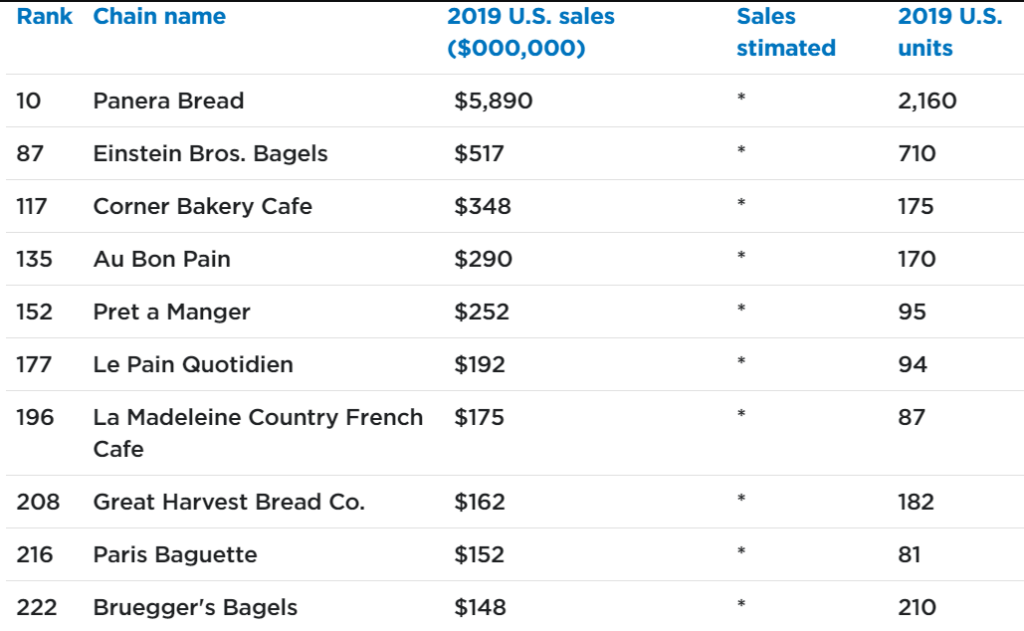Click the $5,890 sales value

pyautogui.click(x=493, y=101)
